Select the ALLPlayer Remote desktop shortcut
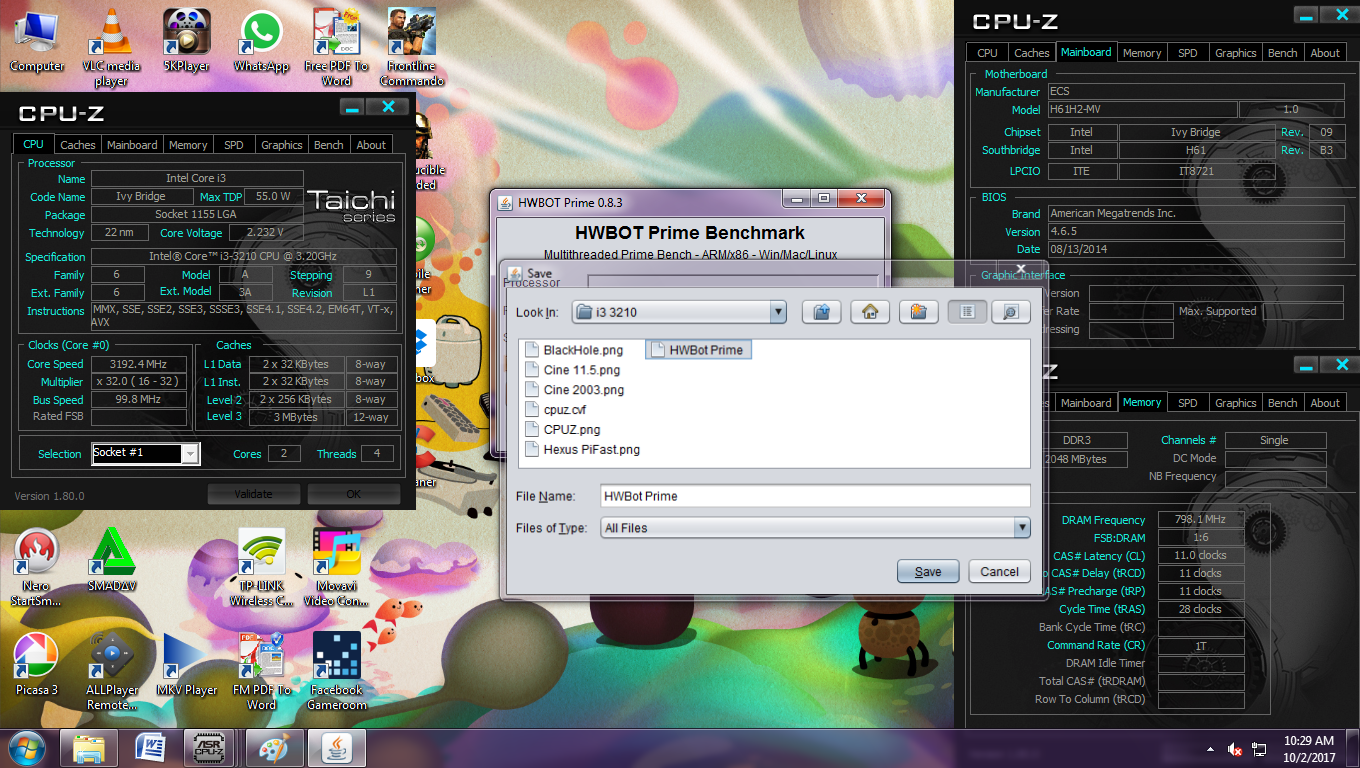The width and height of the screenshot is (1360, 768). coord(111,671)
